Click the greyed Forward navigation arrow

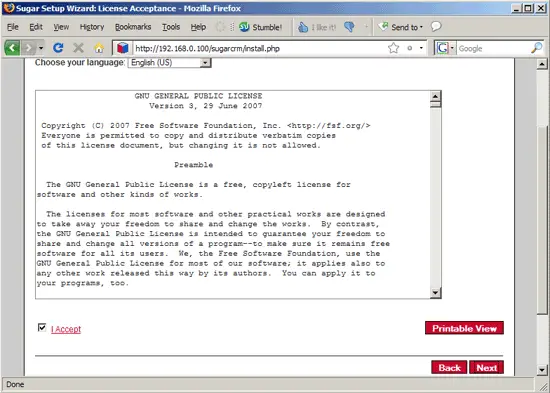point(29,48)
